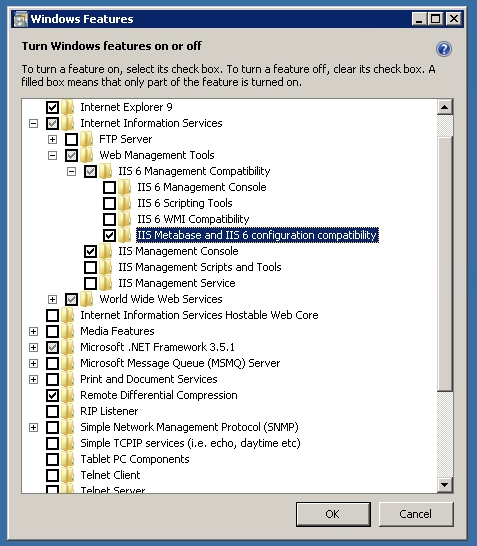Click the blue help question mark icon
Screen dimensions: 477x546
click(444, 49)
